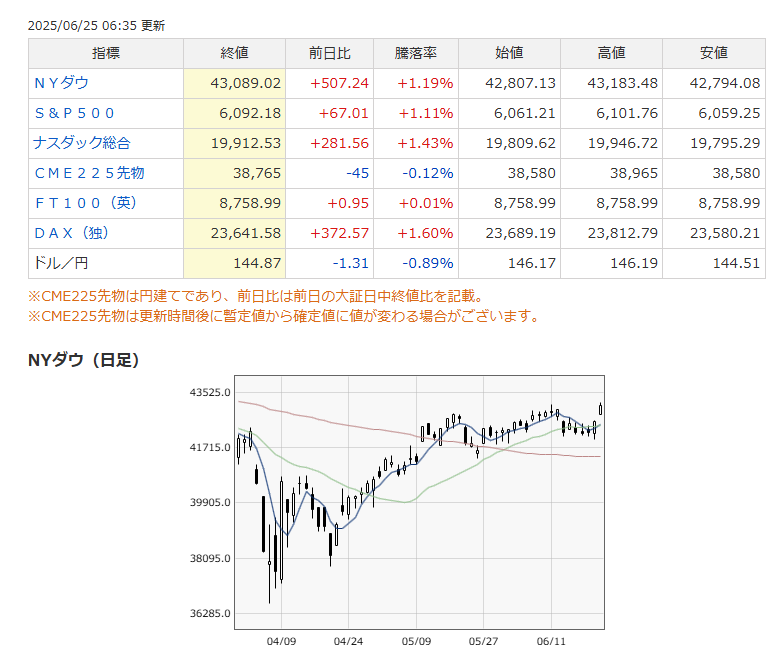Select CME225 closing value 38,765

pyautogui.click(x=257, y=173)
